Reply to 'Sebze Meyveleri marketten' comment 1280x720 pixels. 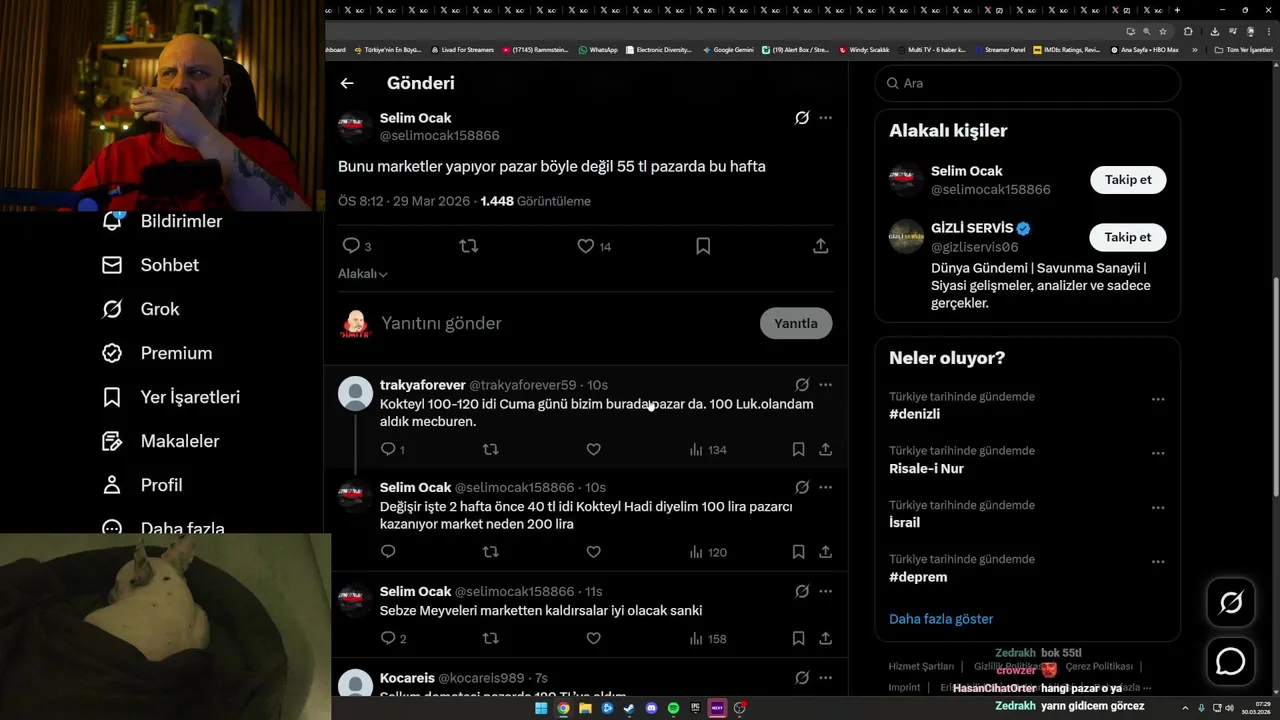(x=388, y=638)
